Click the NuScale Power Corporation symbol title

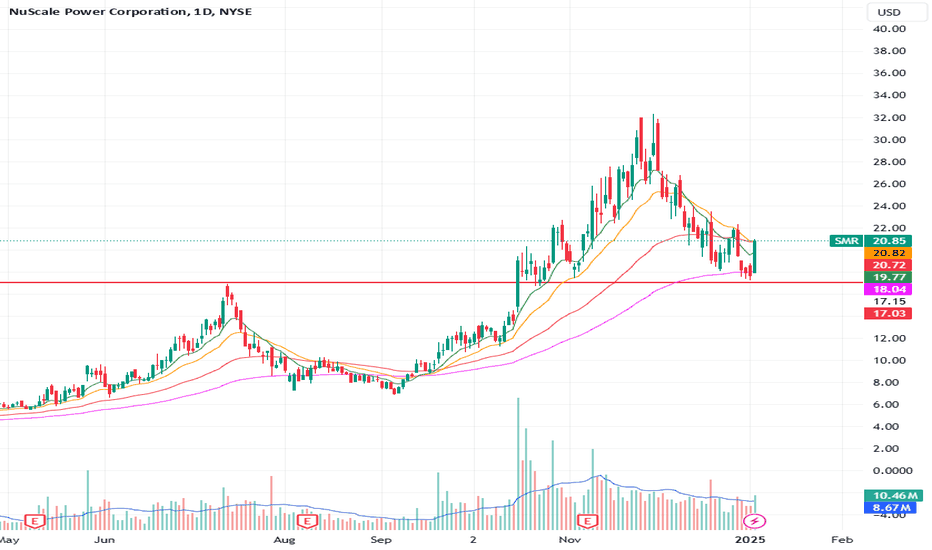click(97, 11)
